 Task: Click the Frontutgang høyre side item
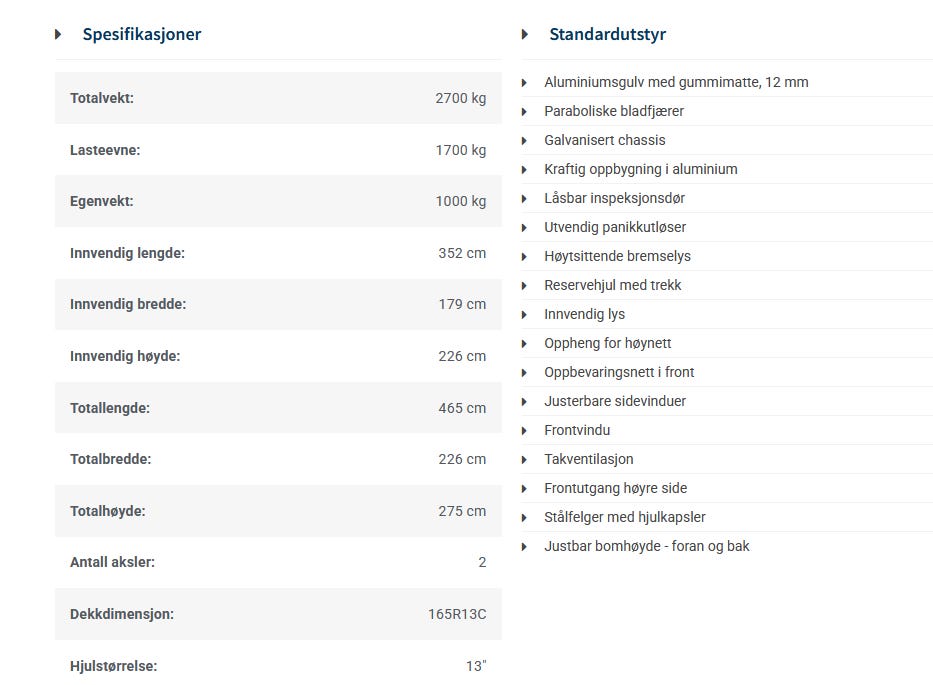pos(615,489)
